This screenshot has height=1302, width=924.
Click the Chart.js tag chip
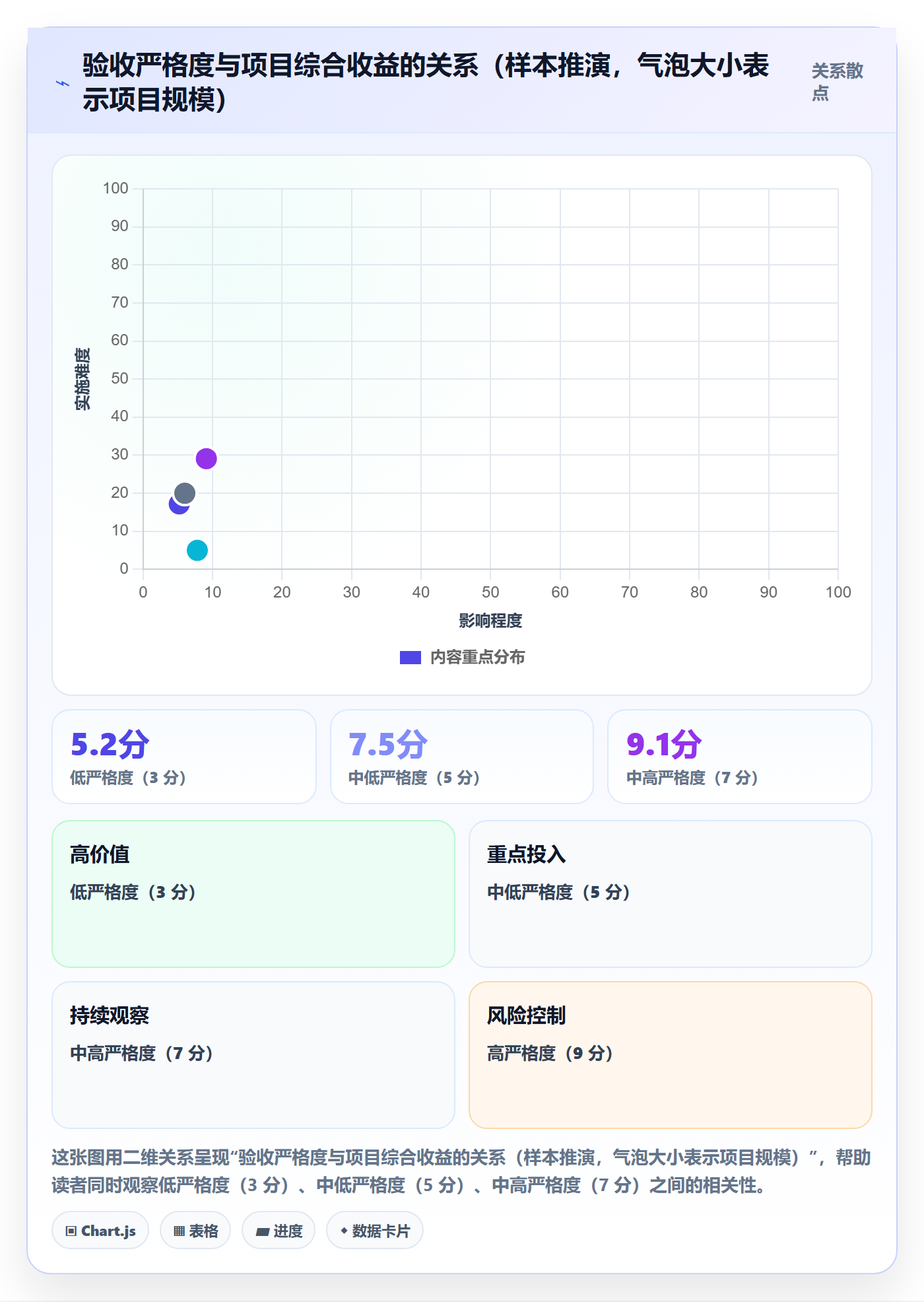[100, 1231]
